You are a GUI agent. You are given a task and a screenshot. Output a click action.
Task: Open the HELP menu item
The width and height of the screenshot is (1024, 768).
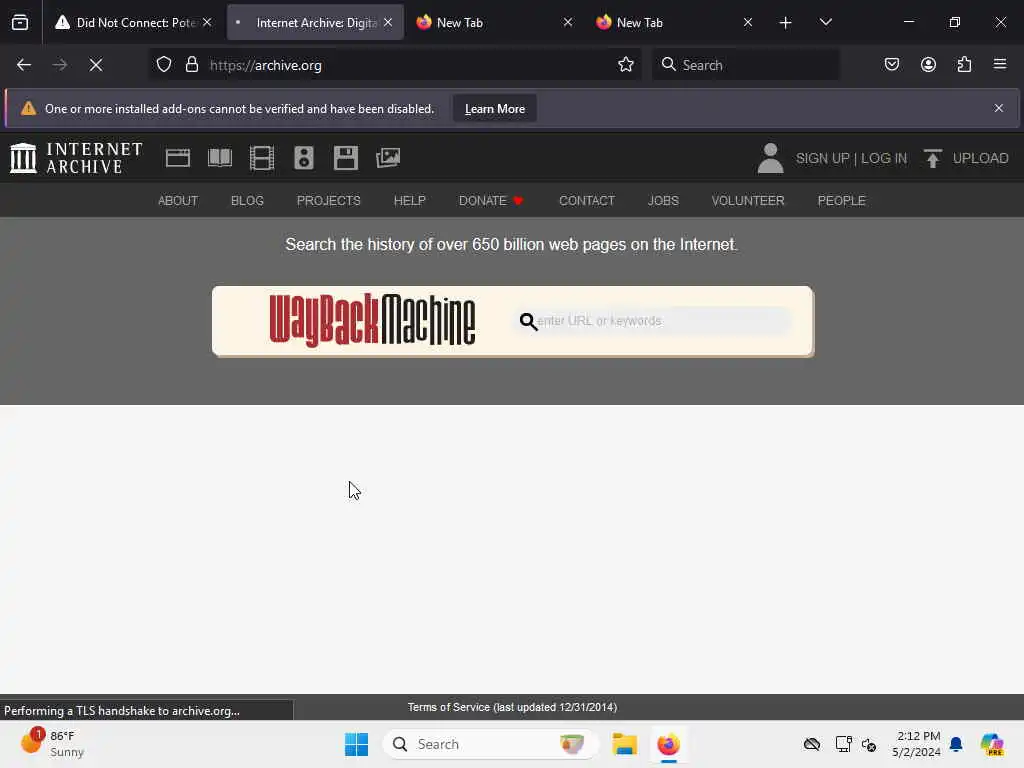(409, 200)
